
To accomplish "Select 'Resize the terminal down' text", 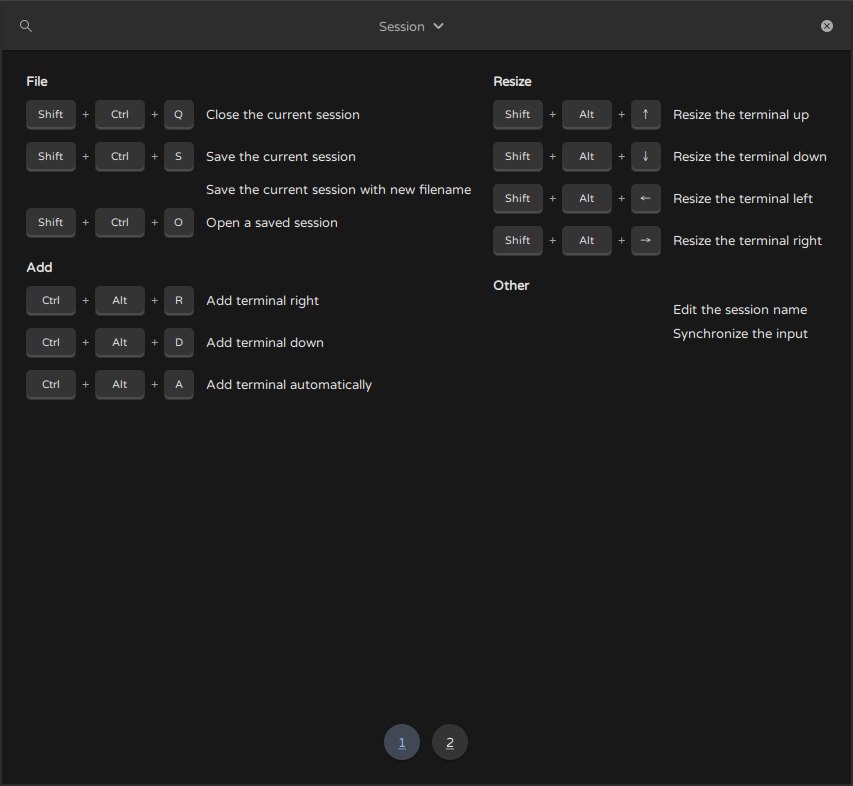I will coord(750,157).
